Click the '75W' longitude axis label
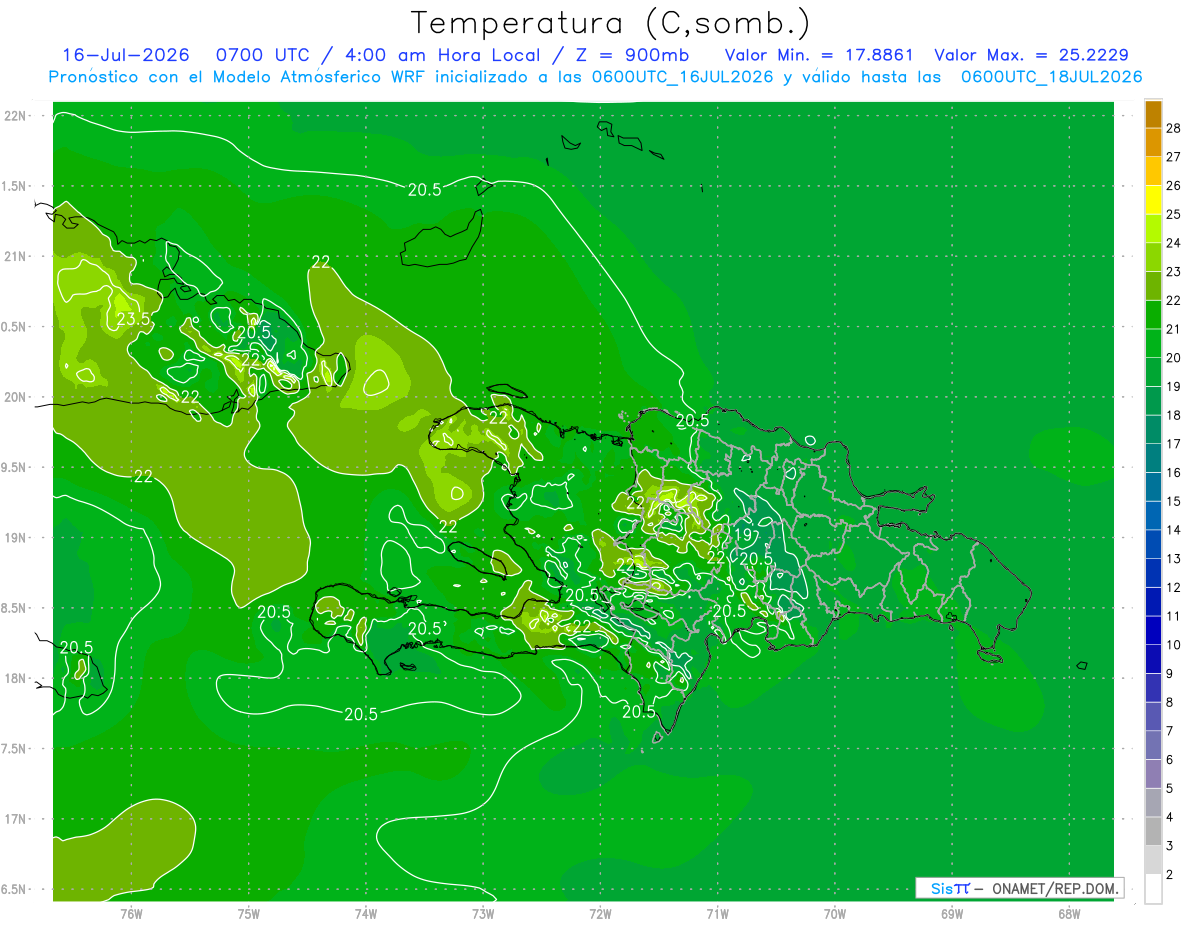1200x927 pixels. tap(249, 913)
